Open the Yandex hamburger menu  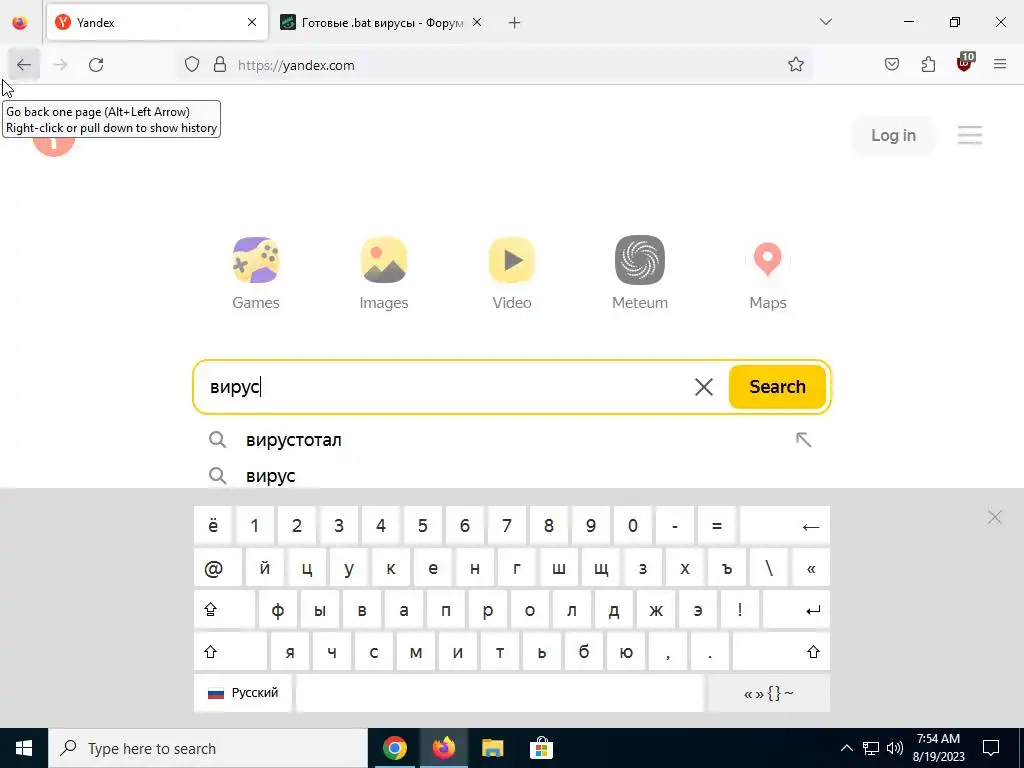pyautogui.click(x=970, y=135)
